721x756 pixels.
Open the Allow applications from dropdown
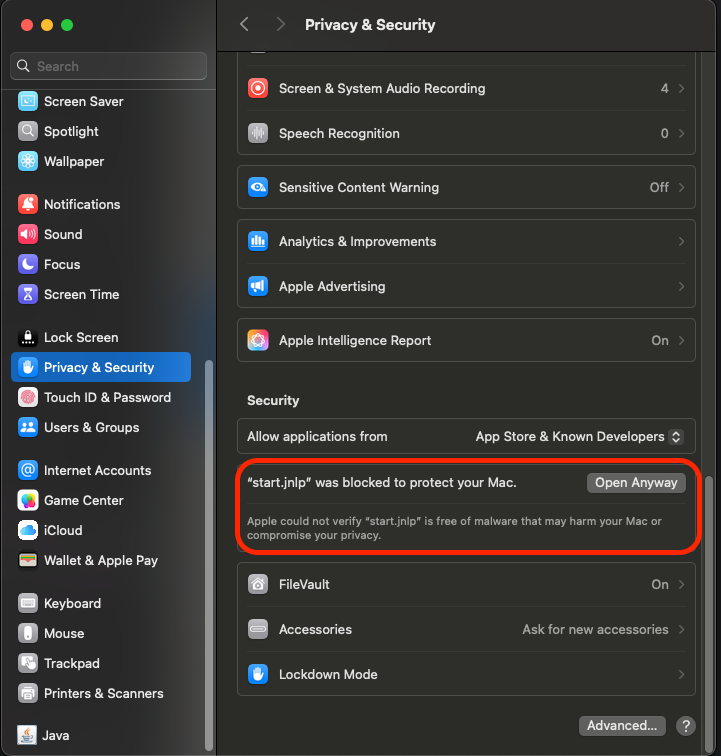(x=579, y=436)
